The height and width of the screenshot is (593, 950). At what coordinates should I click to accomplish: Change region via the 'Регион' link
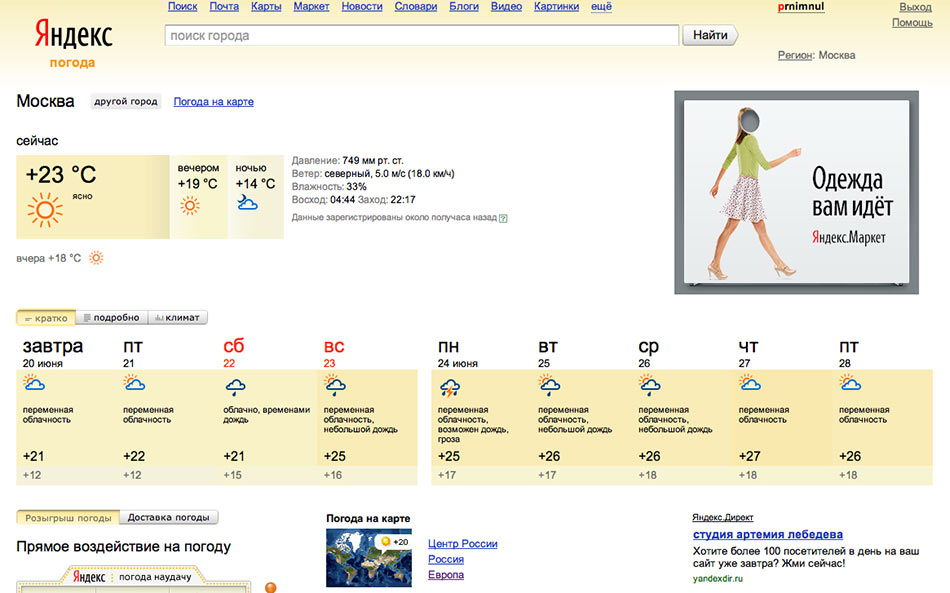tap(795, 55)
